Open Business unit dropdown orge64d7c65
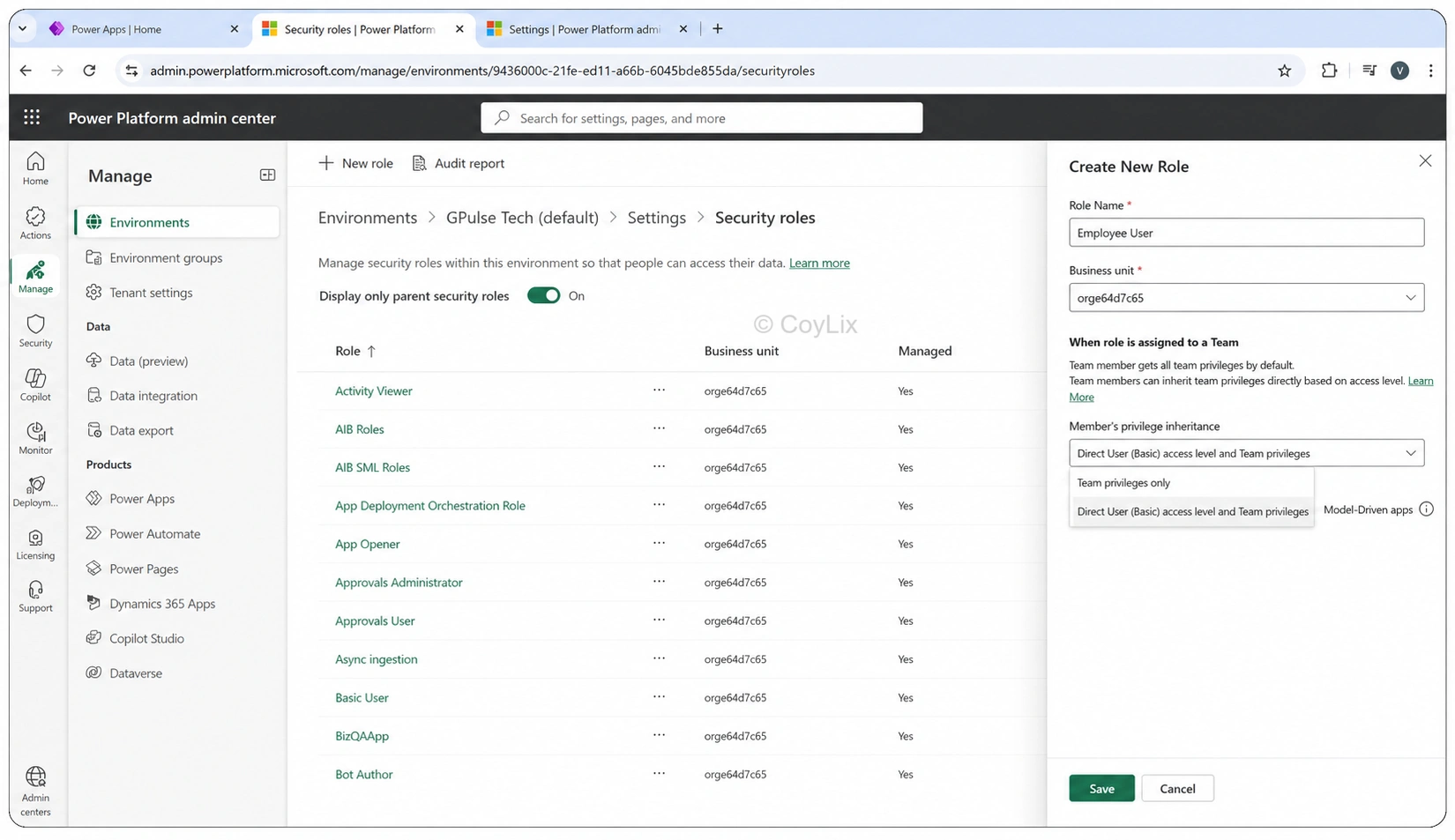Viewport: 1455px width, 840px height. 1246,298
